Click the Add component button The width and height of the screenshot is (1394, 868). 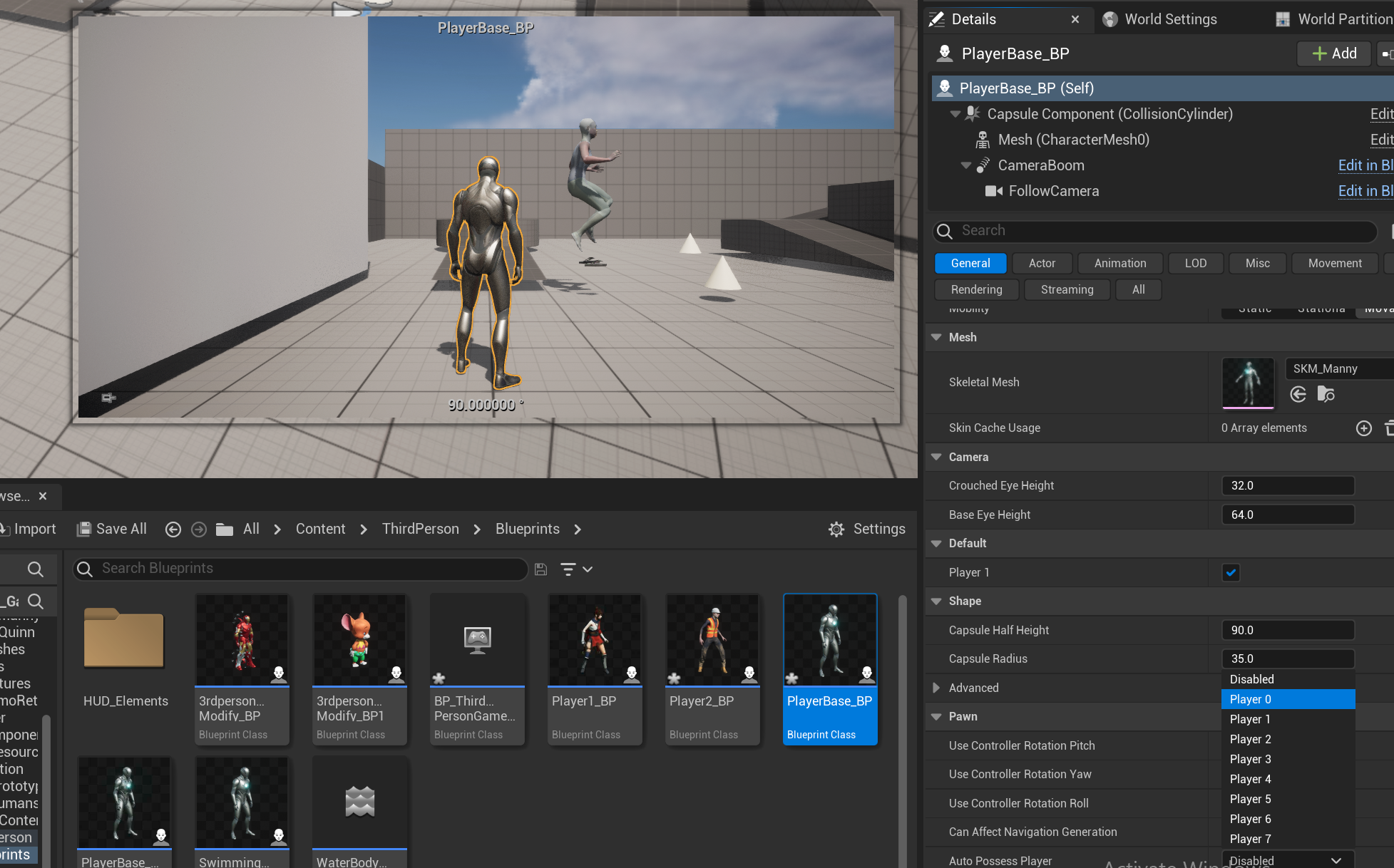click(1333, 53)
